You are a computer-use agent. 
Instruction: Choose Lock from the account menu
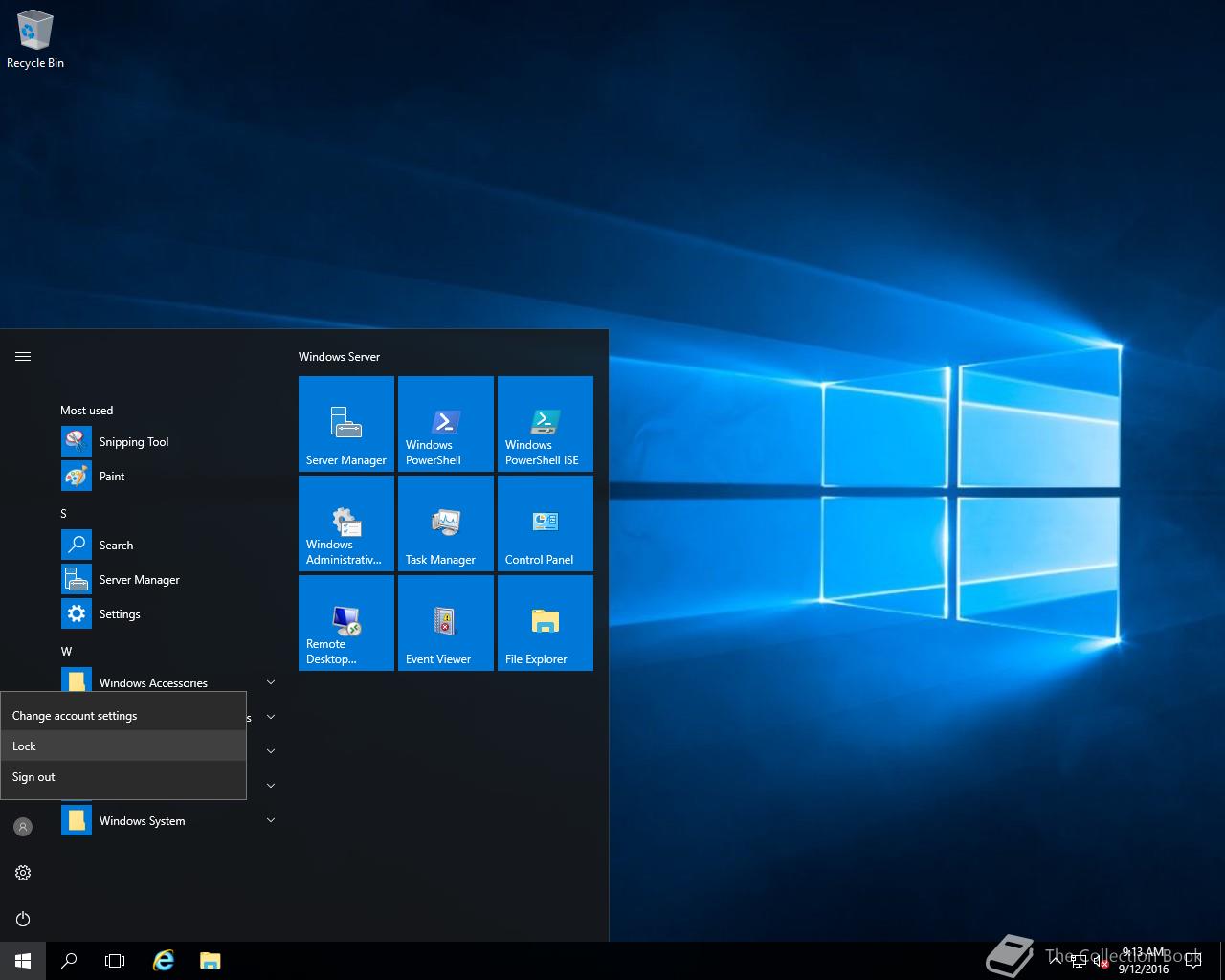(x=123, y=746)
